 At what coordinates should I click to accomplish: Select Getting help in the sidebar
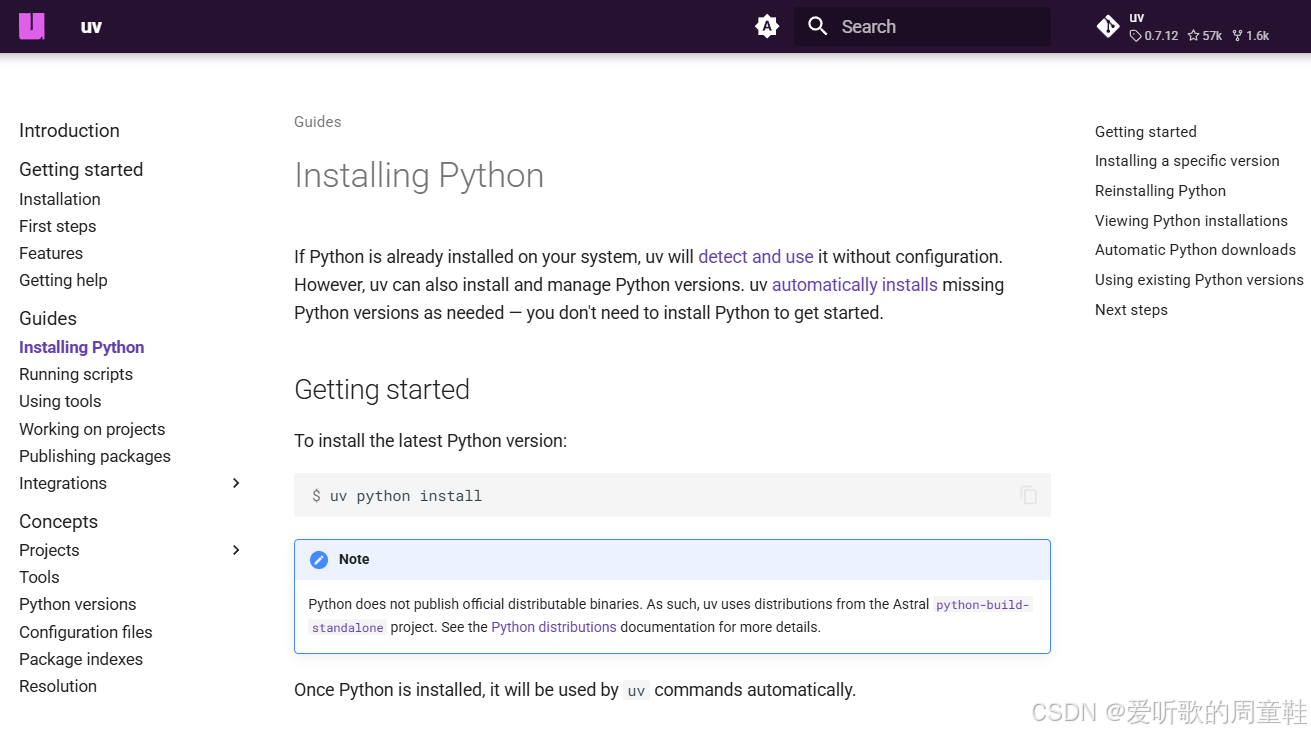pyautogui.click(x=63, y=280)
